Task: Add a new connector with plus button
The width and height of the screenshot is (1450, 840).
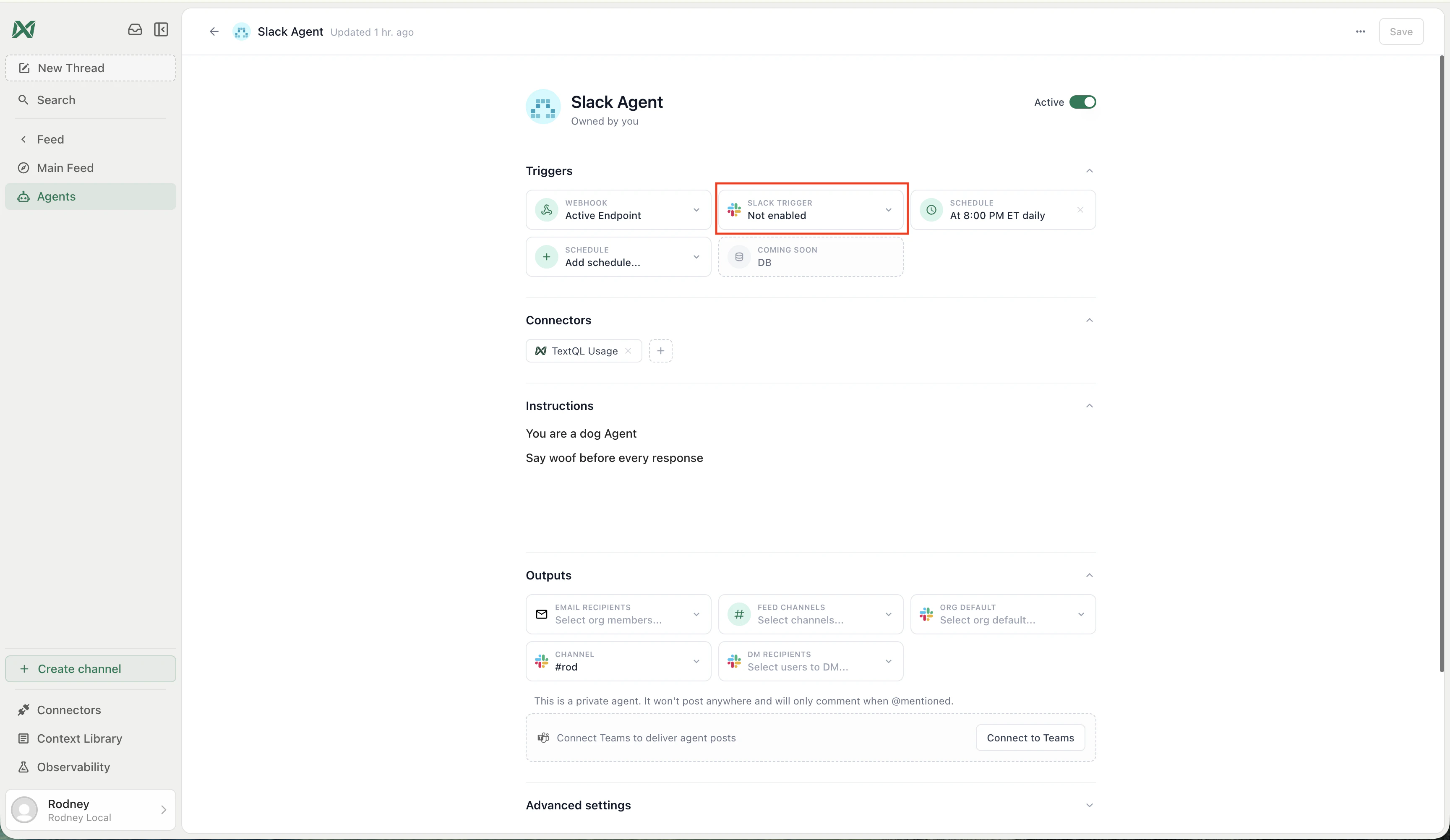Action: tap(660, 351)
